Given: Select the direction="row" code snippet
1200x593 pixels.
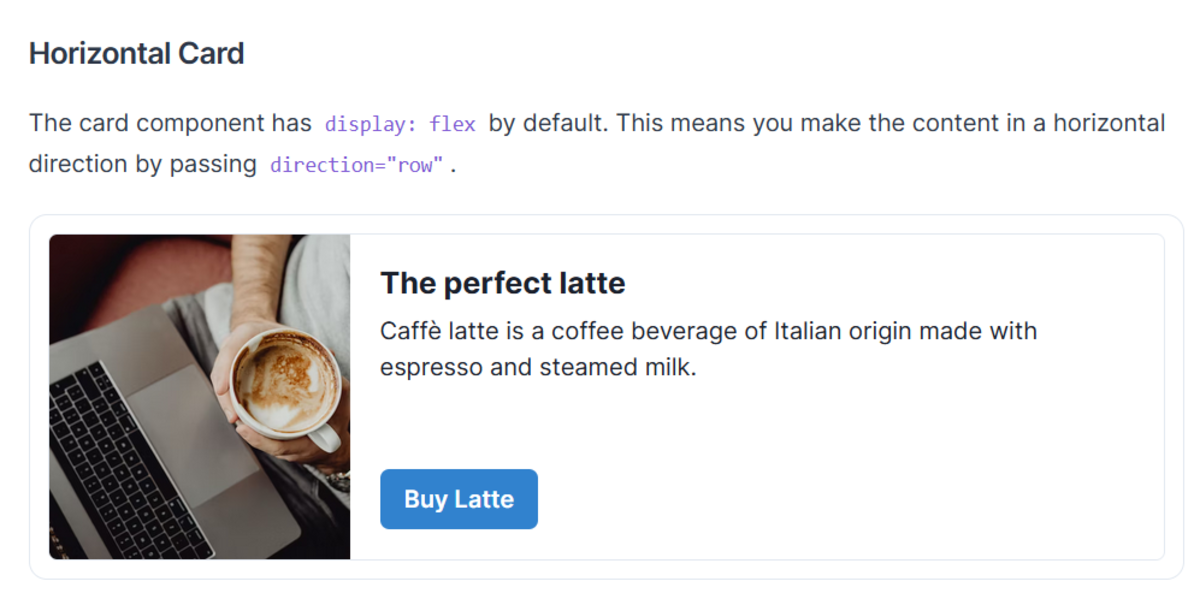Looking at the screenshot, I should click(x=356, y=166).
